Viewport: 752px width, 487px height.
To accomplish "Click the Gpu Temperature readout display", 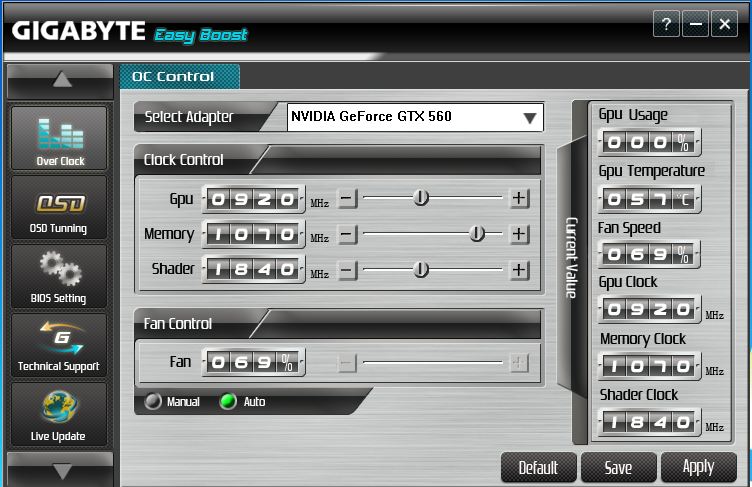I will coord(650,199).
